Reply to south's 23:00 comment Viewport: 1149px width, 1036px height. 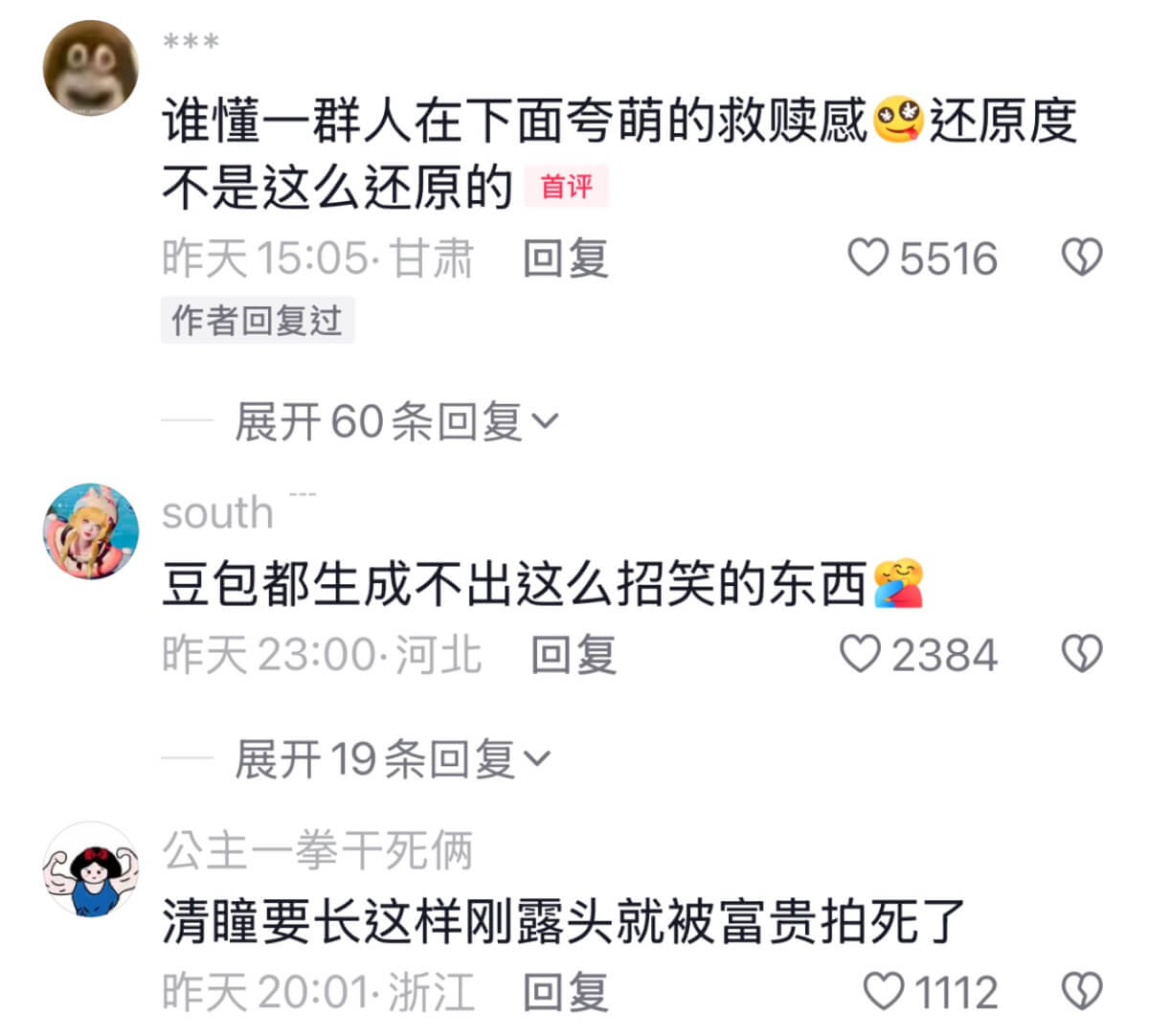[573, 654]
